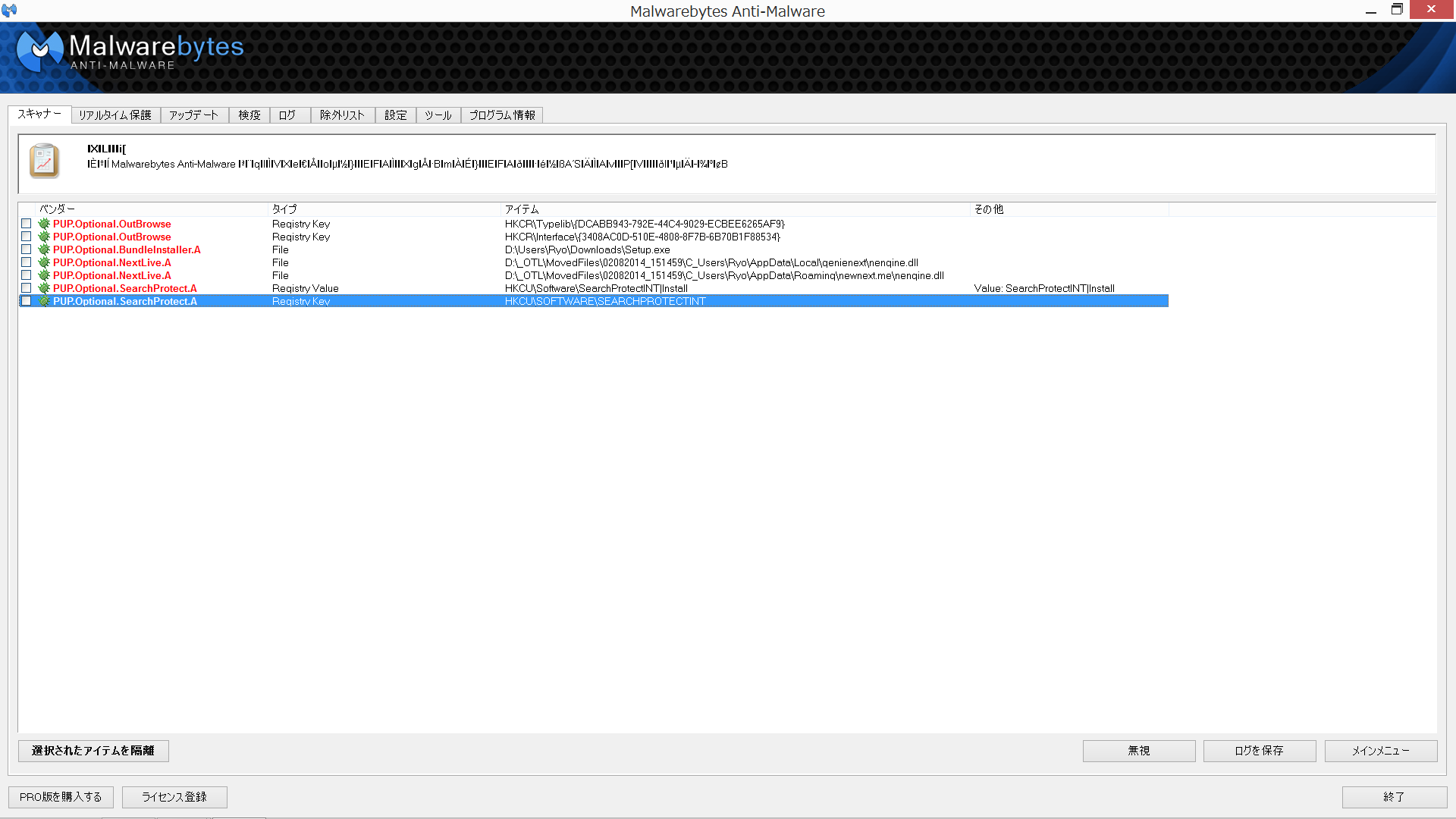Sort by その他 column header
Screen dimensions: 1456x819
click(1069, 209)
